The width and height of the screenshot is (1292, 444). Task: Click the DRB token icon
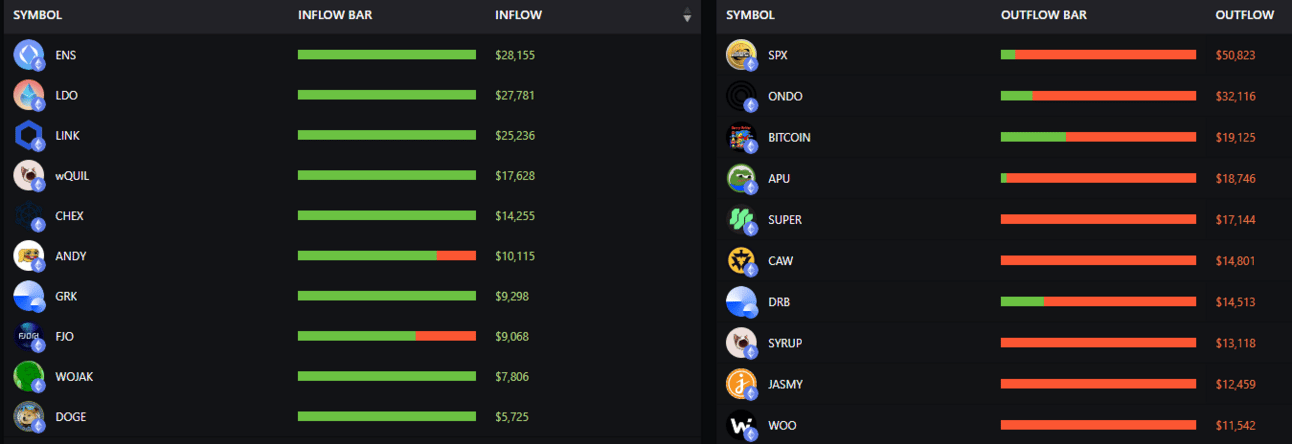click(x=741, y=301)
